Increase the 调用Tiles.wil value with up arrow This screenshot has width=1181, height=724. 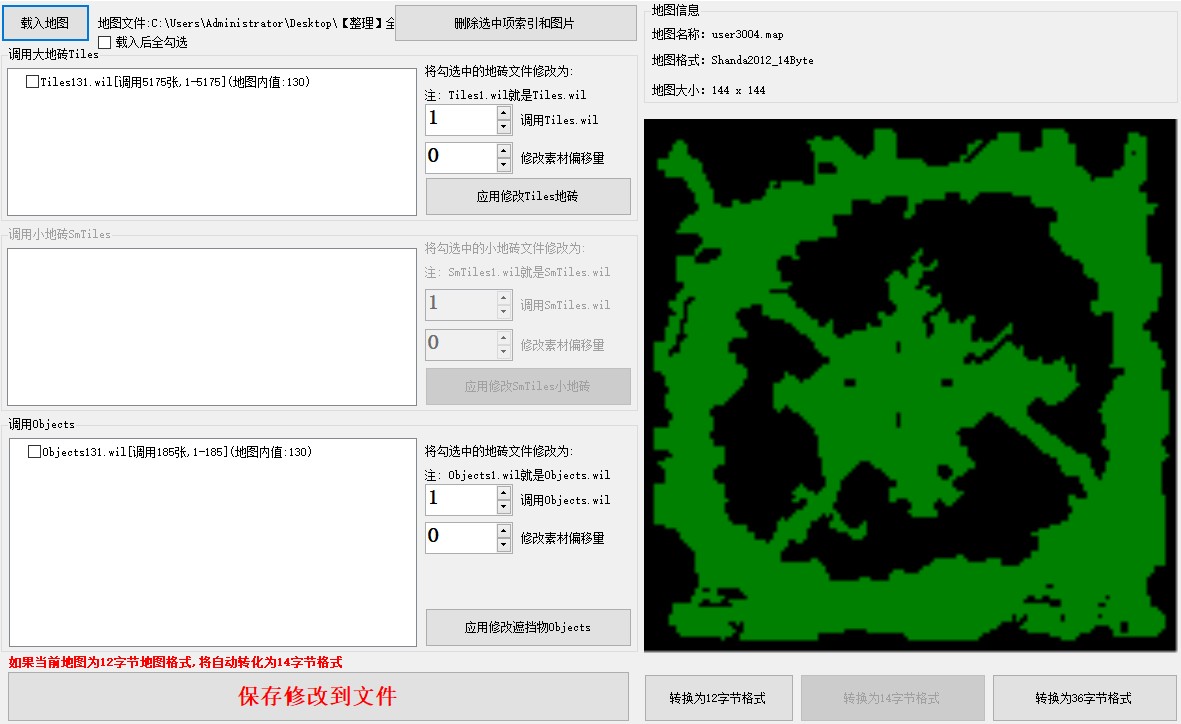coord(504,114)
